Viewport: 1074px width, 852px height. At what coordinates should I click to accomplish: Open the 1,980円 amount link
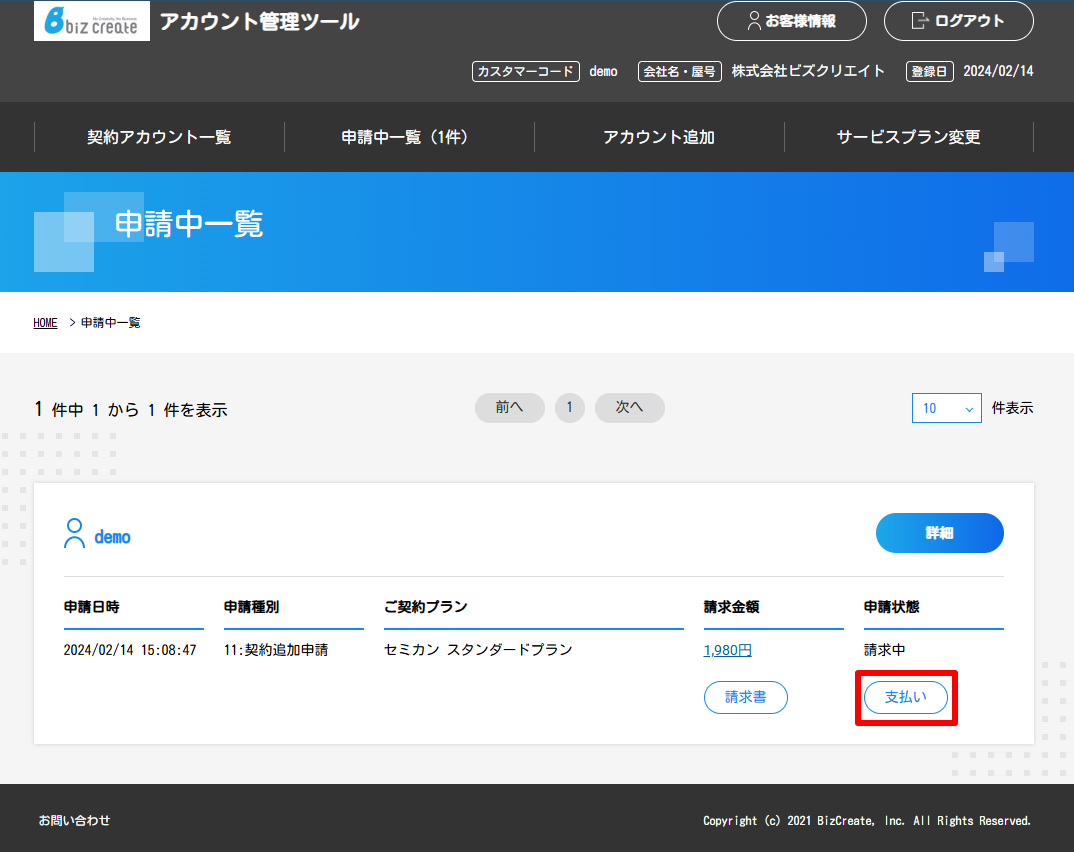pos(727,650)
